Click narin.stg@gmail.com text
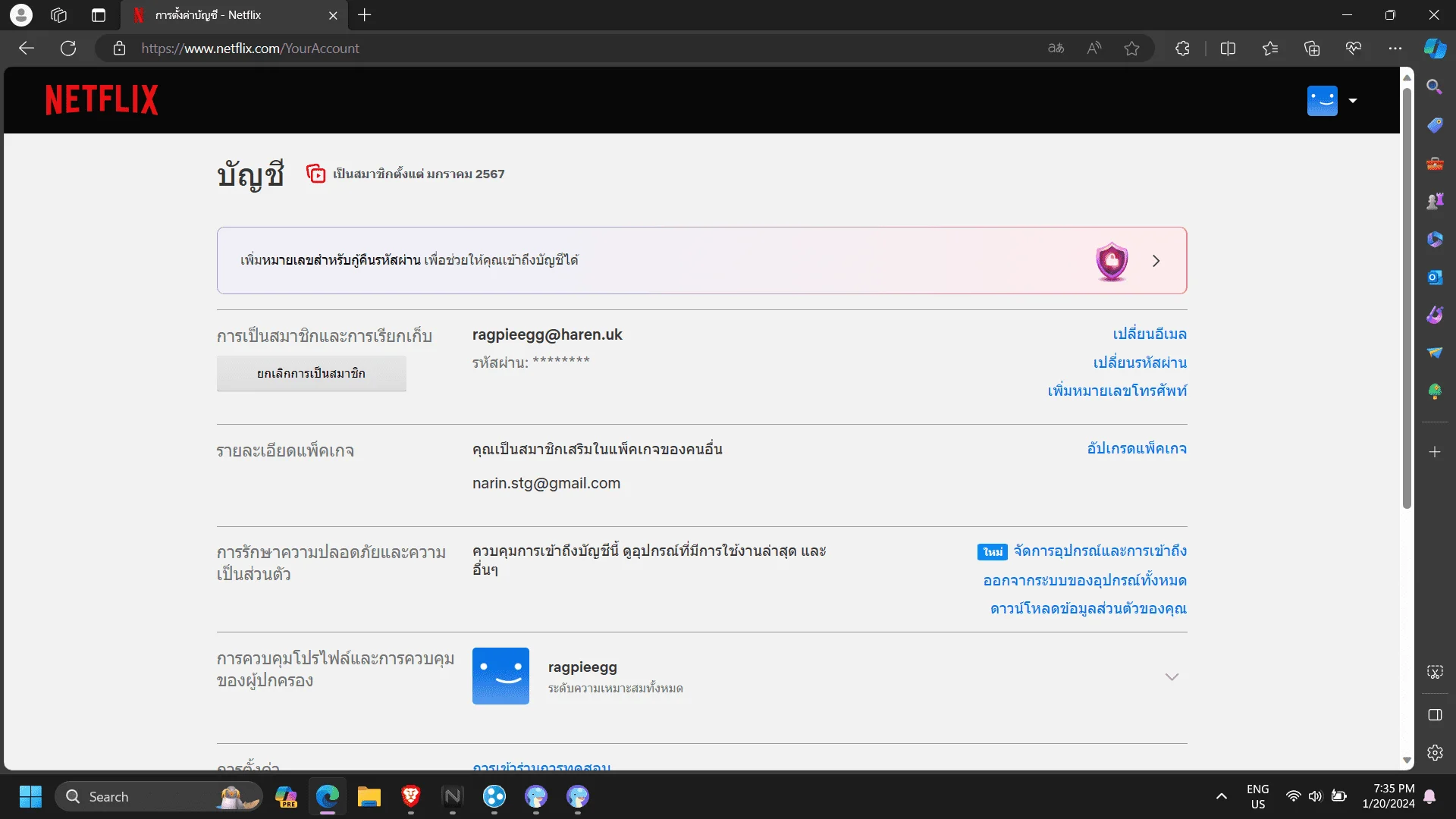This screenshot has height=819, width=1456. [x=546, y=483]
